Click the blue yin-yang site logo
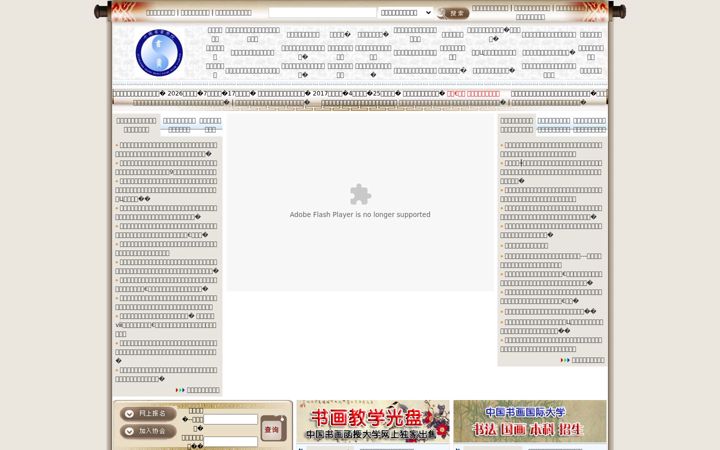 pos(159,53)
